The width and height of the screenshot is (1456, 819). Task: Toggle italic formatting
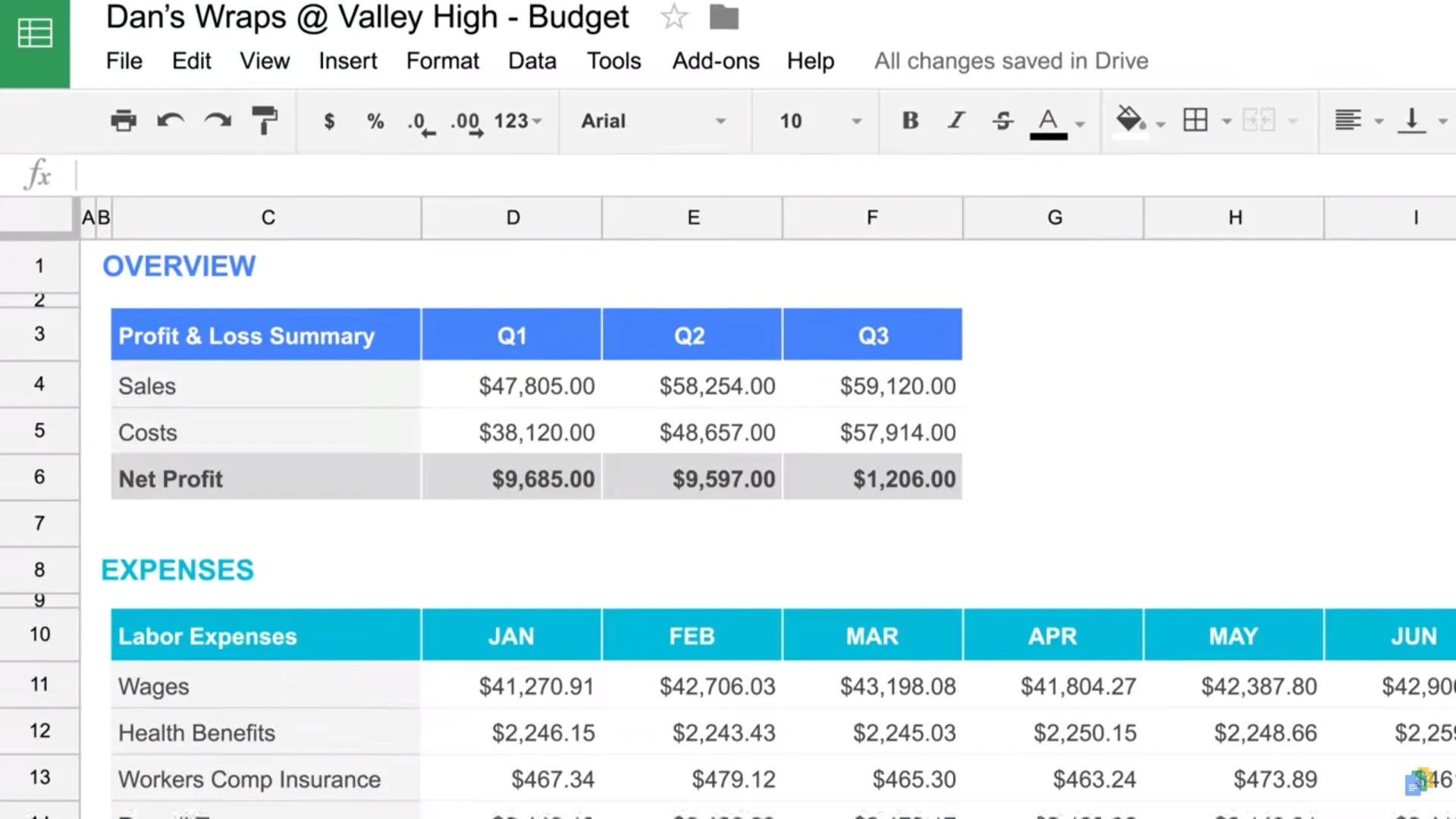pos(955,121)
